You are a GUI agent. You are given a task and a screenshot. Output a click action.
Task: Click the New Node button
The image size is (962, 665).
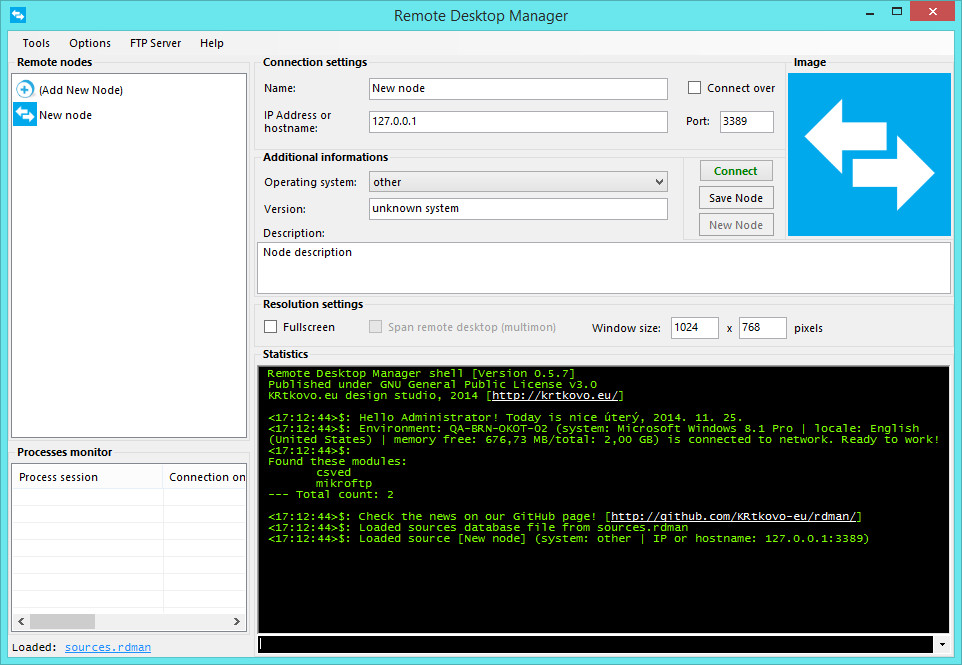click(736, 225)
